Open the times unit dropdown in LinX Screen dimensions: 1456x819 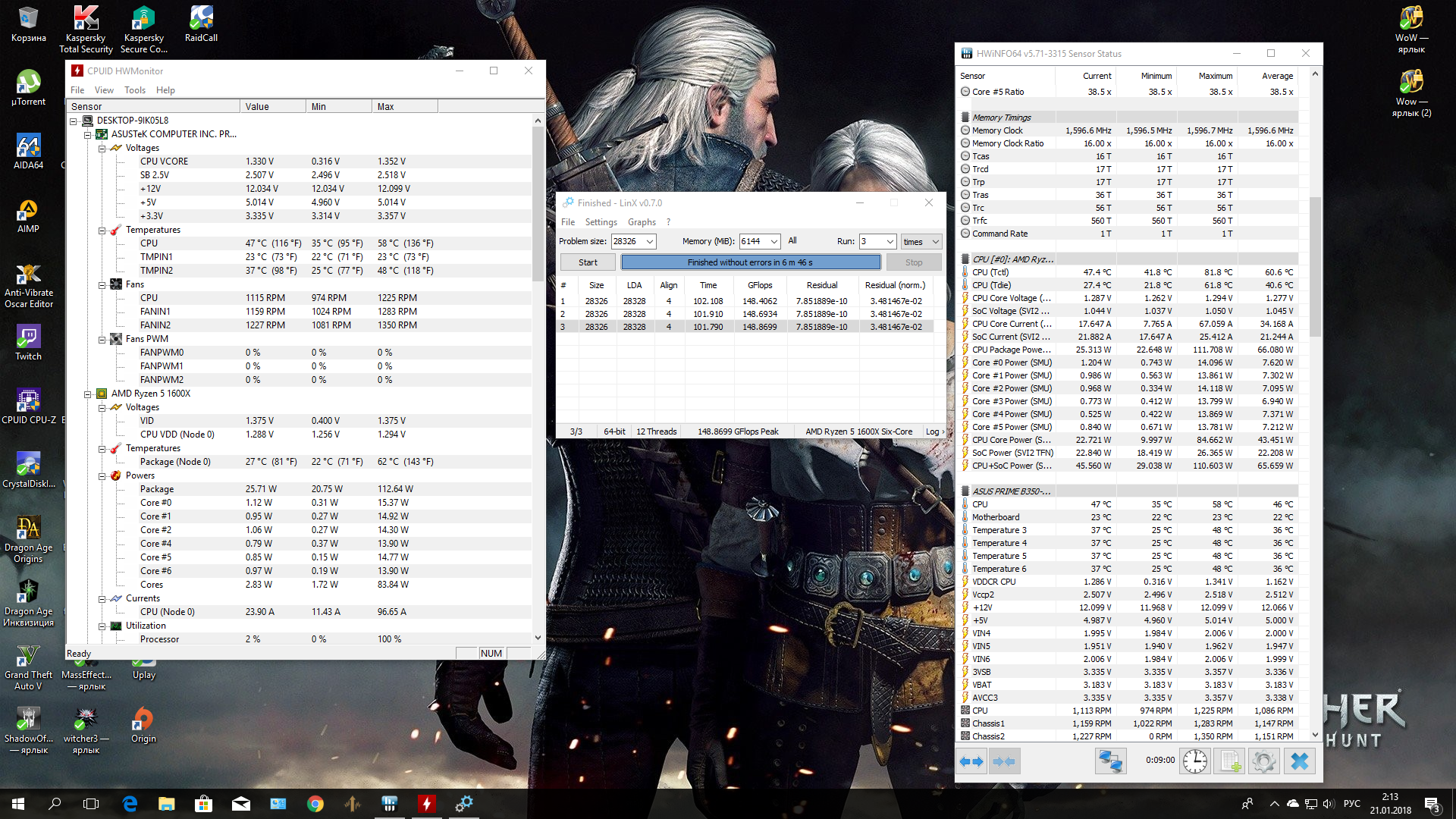pyautogui.click(x=935, y=242)
